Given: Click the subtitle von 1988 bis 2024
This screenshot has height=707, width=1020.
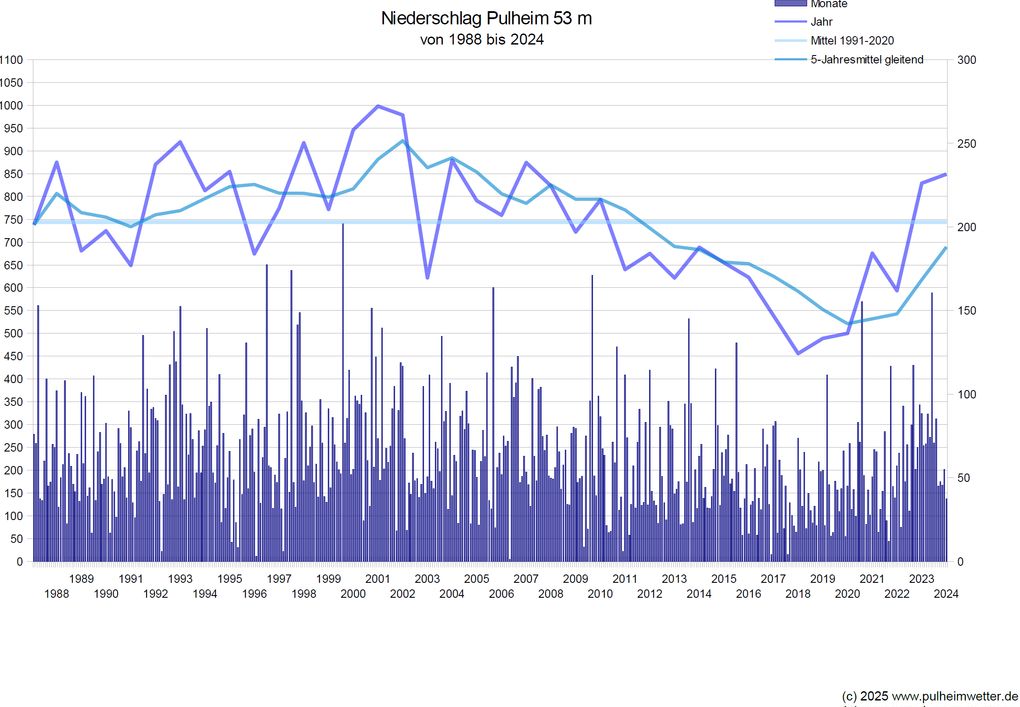Looking at the screenshot, I should tap(482, 40).
